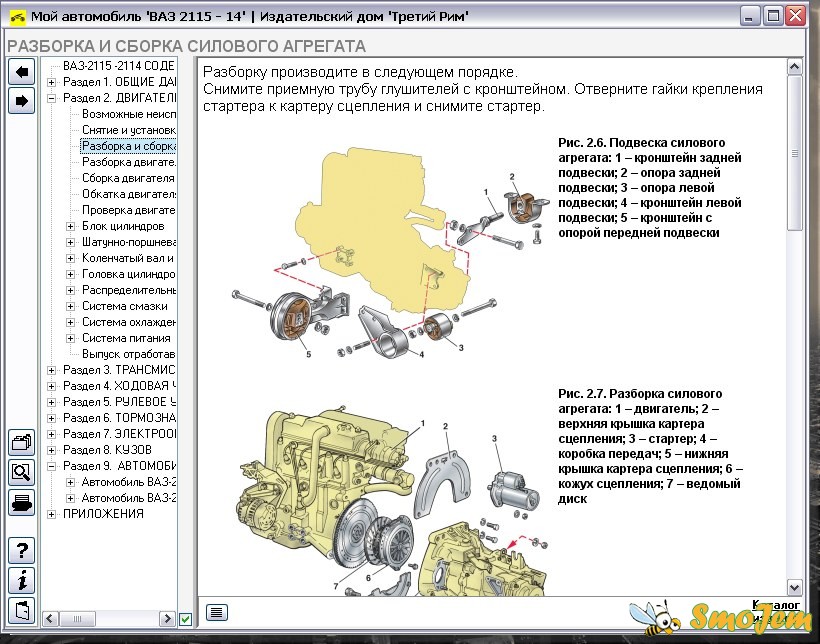Click tree panel scroll right arrow
820x644 pixels.
point(167,619)
